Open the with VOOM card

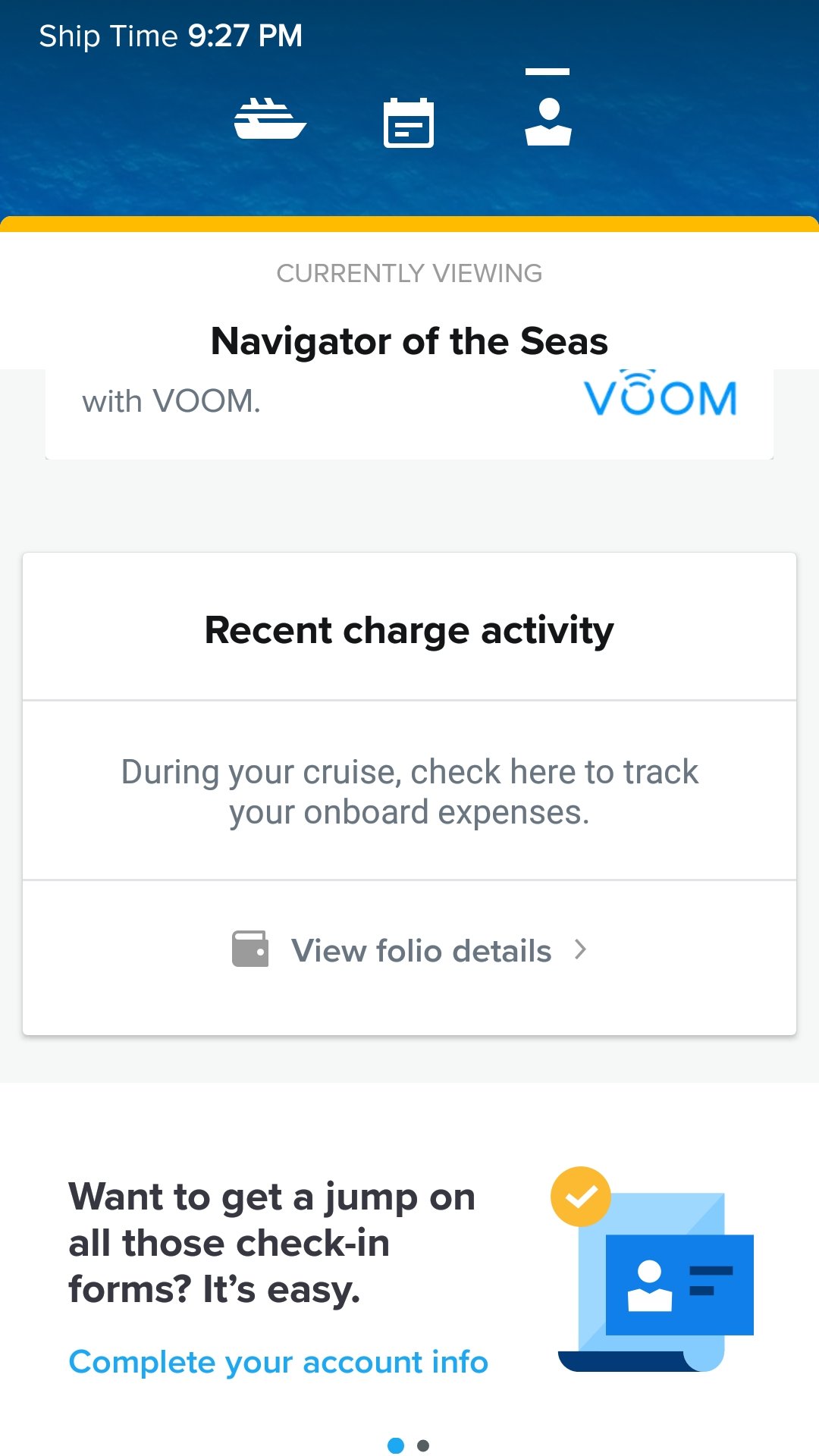[x=409, y=413]
